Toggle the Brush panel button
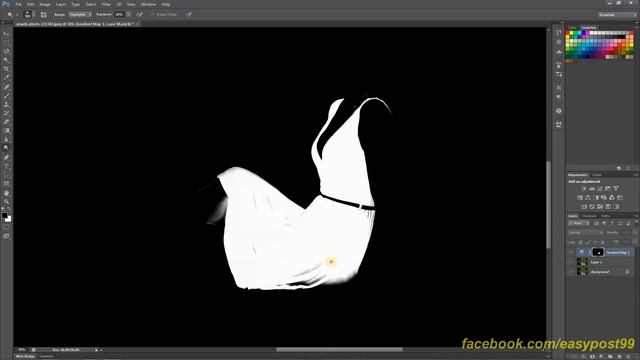This screenshot has height=360, width=640. click(x=43, y=14)
